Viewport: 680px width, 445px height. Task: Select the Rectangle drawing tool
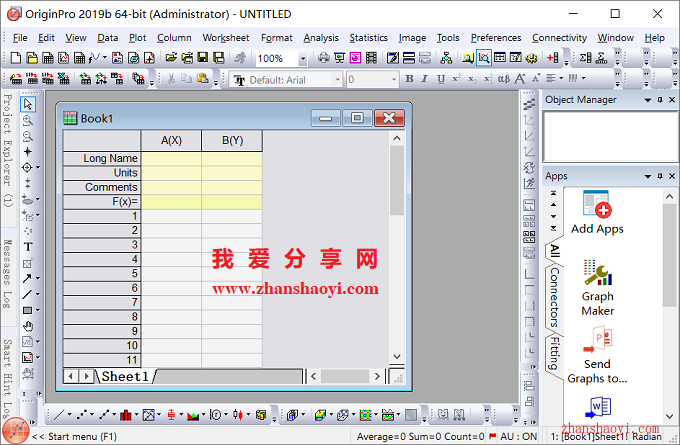point(27,310)
